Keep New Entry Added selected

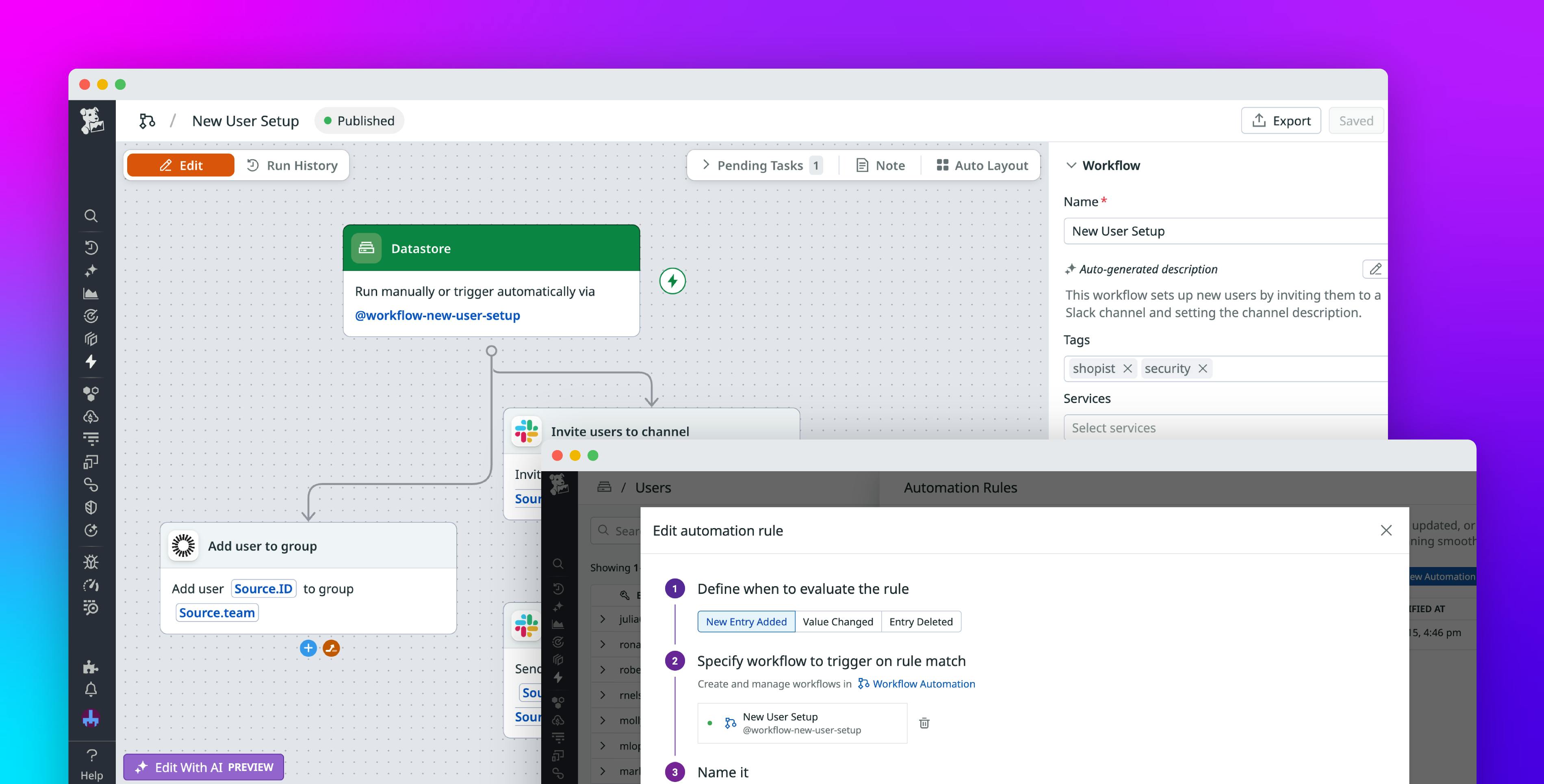click(x=746, y=622)
